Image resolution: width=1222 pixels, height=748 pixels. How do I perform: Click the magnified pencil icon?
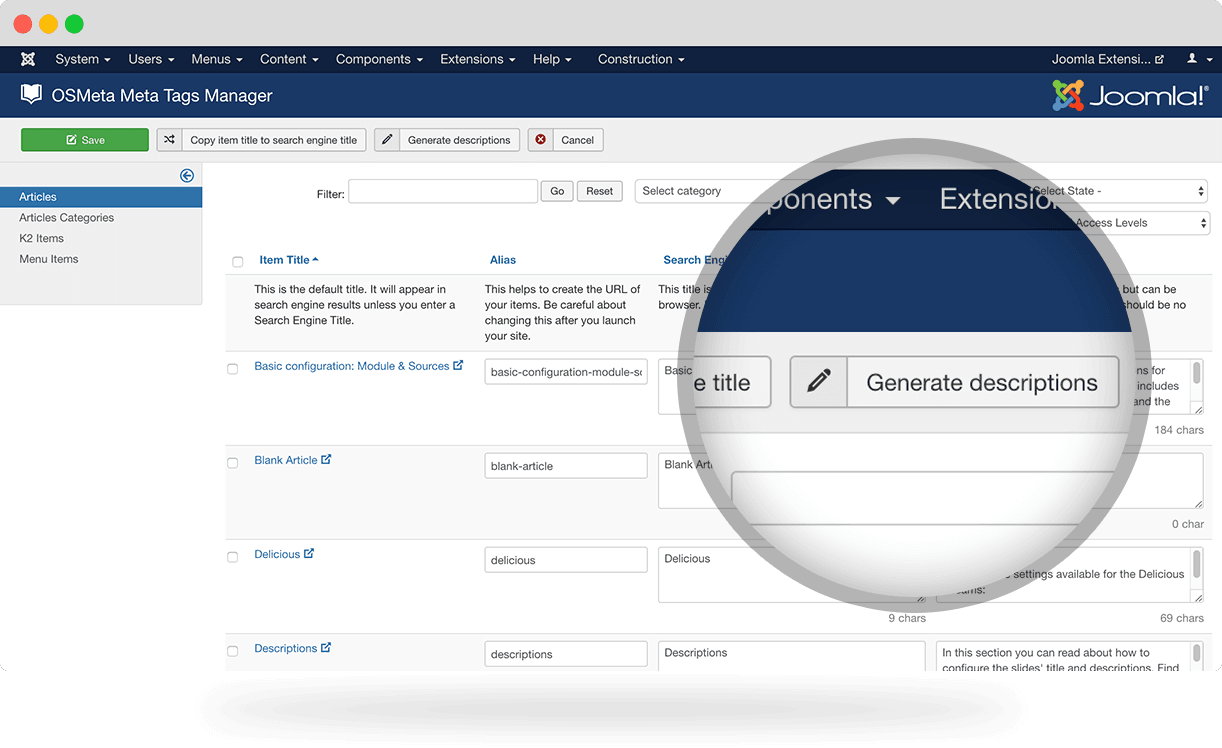point(819,382)
